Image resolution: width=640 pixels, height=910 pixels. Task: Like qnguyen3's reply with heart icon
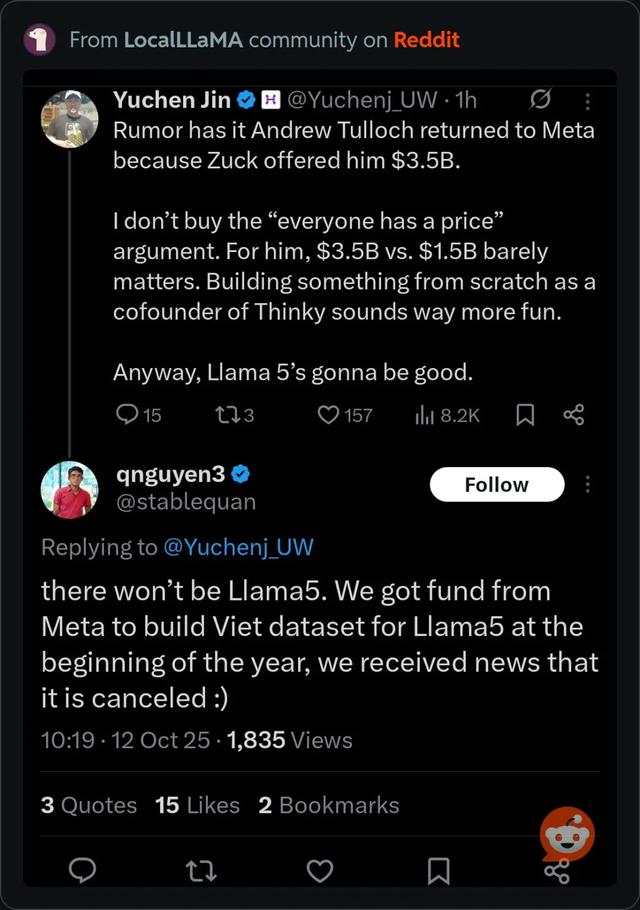(320, 871)
